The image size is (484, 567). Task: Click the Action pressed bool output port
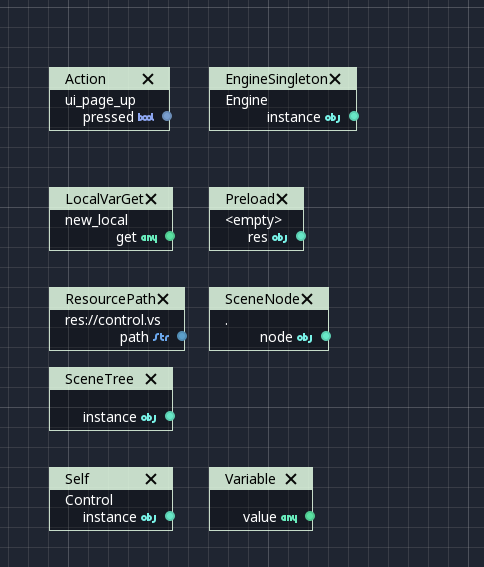167,116
